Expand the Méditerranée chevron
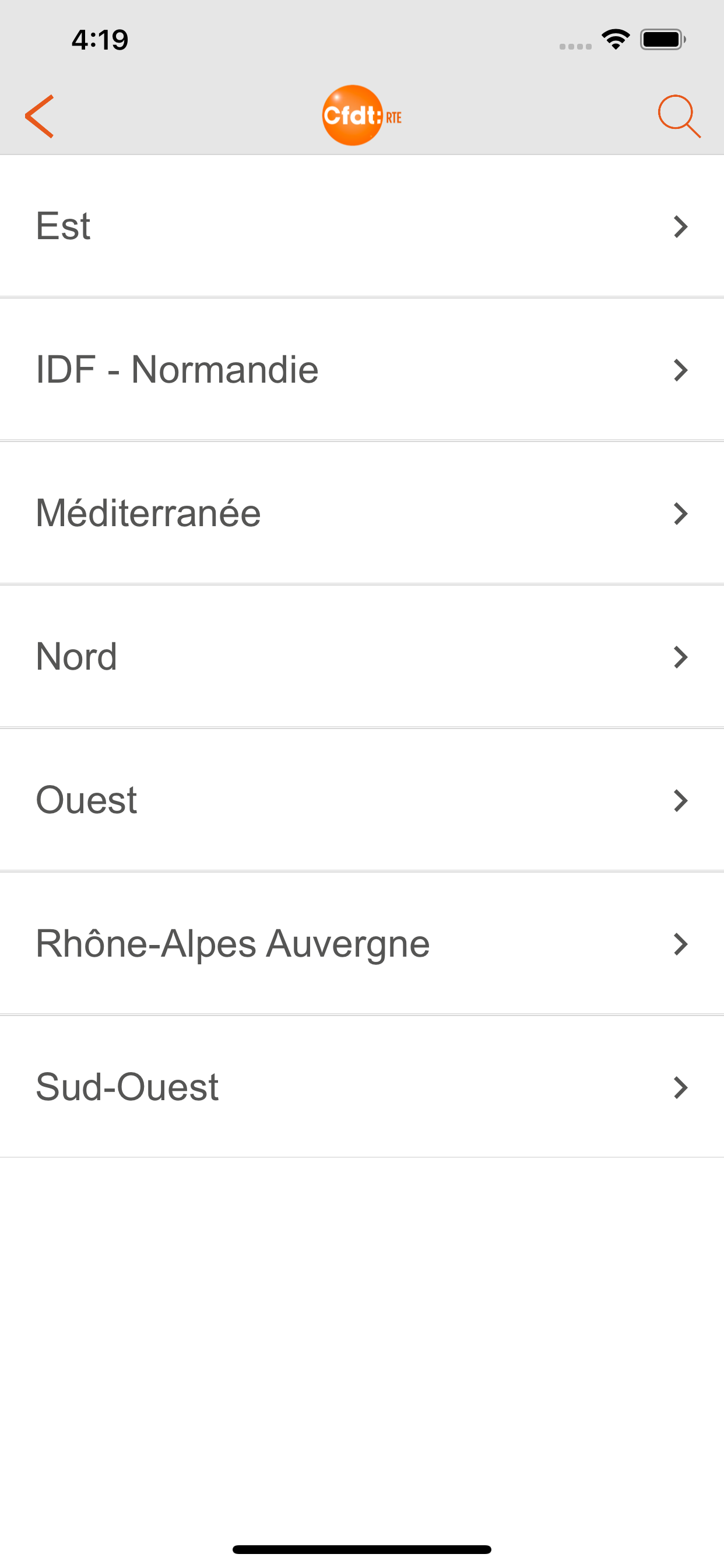Viewport: 724px width, 1568px height. pos(680,514)
